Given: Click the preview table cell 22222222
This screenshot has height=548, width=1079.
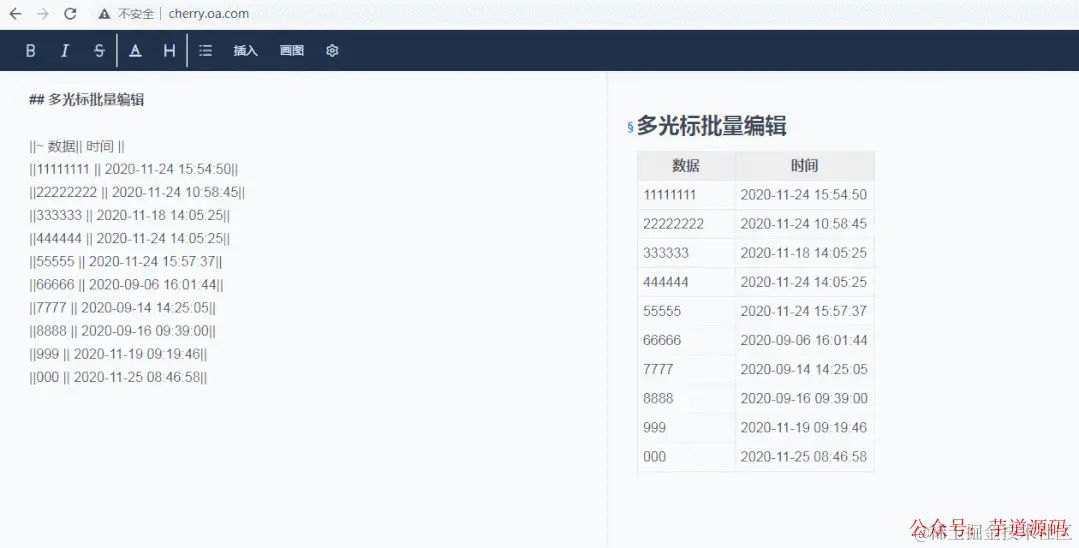Looking at the screenshot, I should pyautogui.click(x=686, y=224).
